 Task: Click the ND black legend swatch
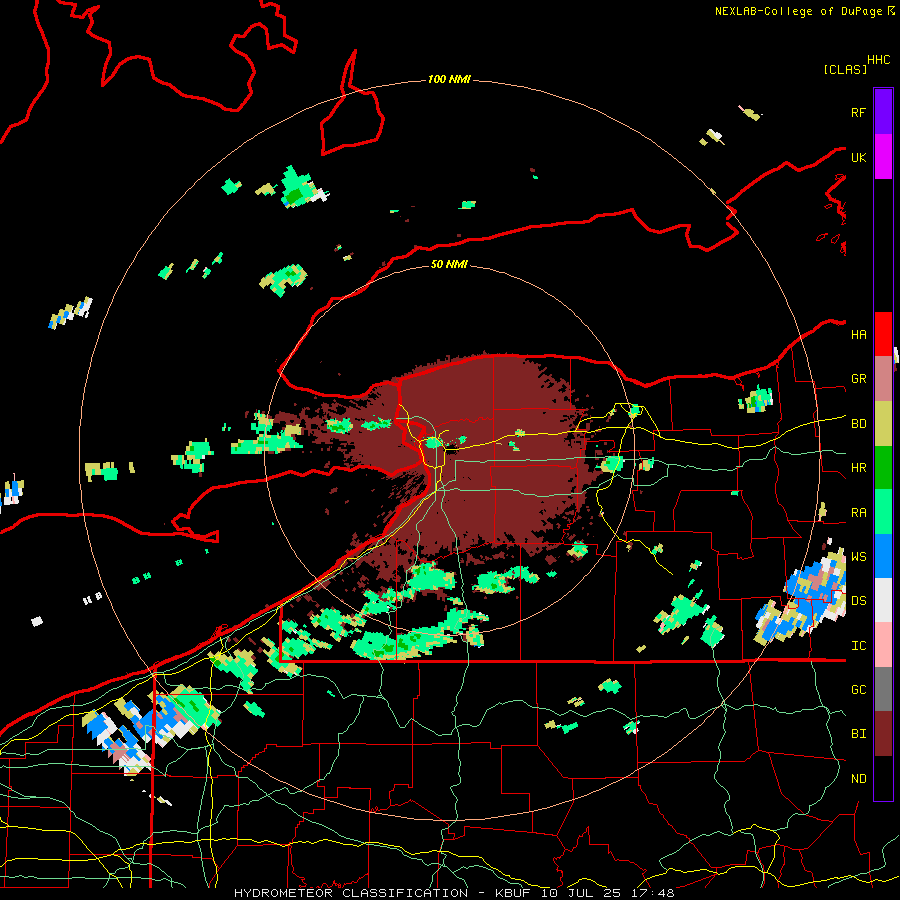click(883, 778)
